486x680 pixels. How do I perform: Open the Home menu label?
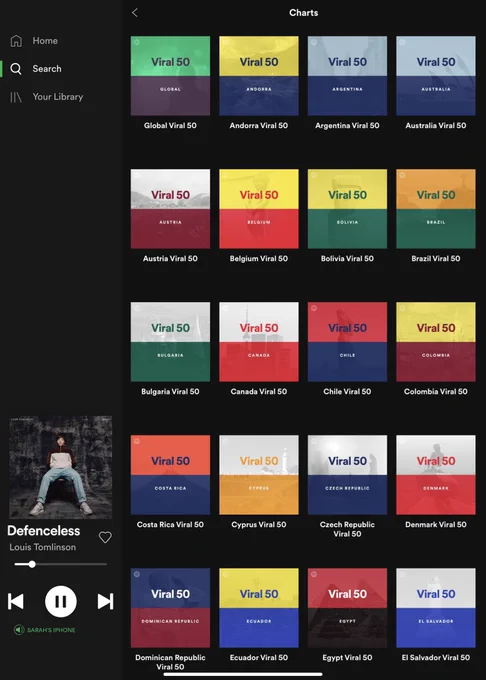click(x=45, y=41)
